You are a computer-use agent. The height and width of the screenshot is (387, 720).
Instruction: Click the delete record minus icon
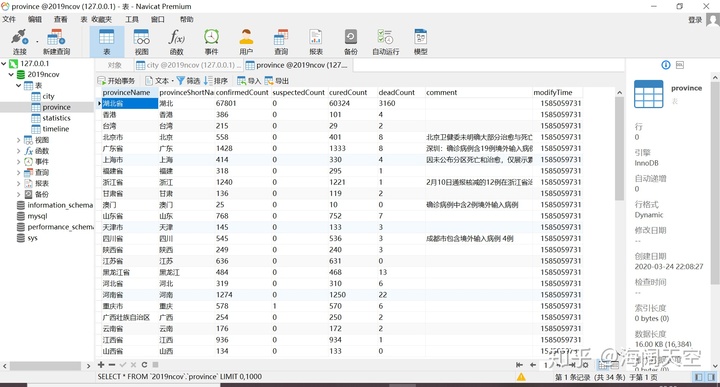coord(112,365)
